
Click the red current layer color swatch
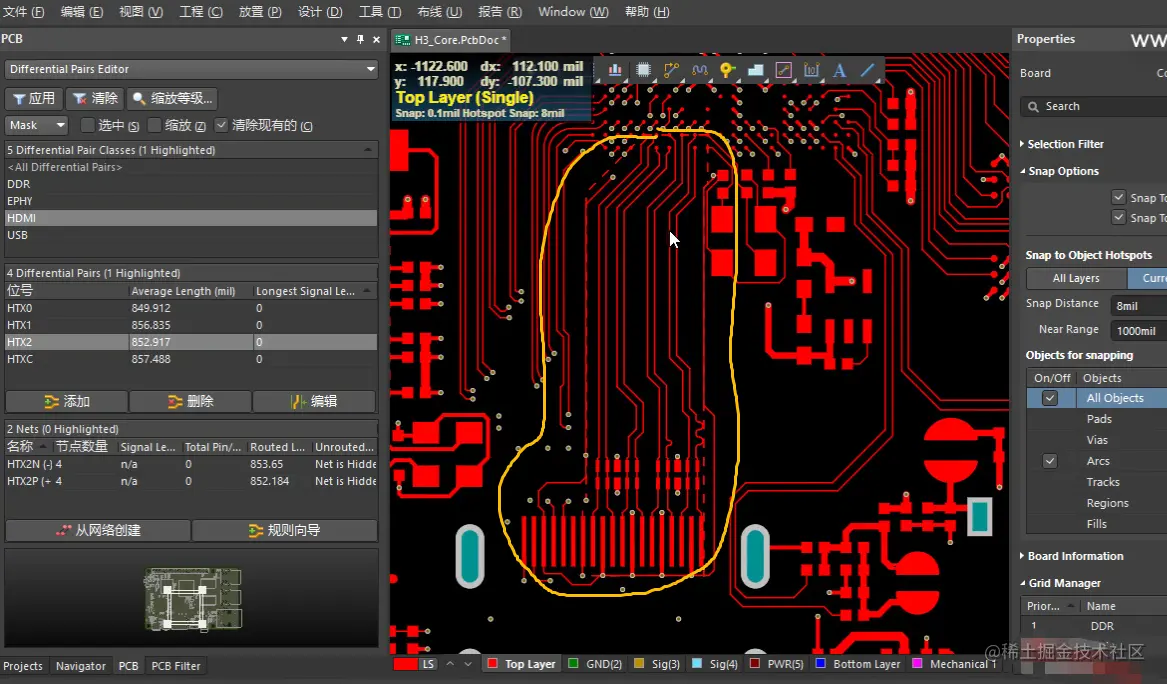tap(405, 664)
